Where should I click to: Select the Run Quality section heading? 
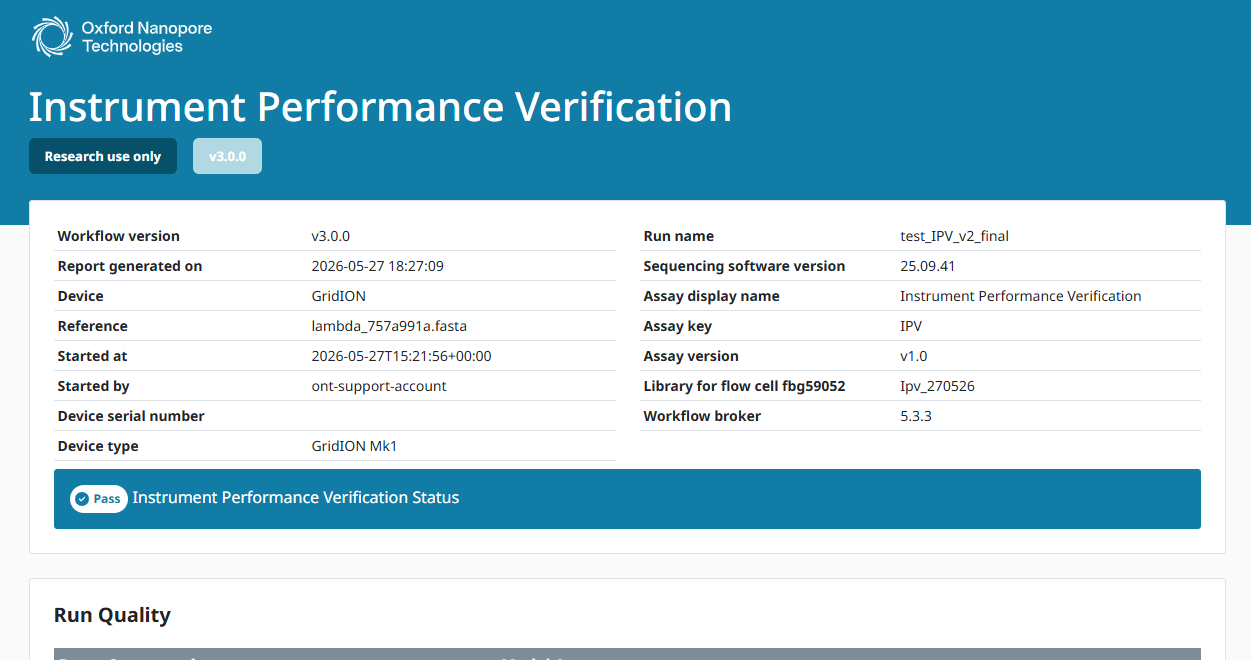[112, 615]
